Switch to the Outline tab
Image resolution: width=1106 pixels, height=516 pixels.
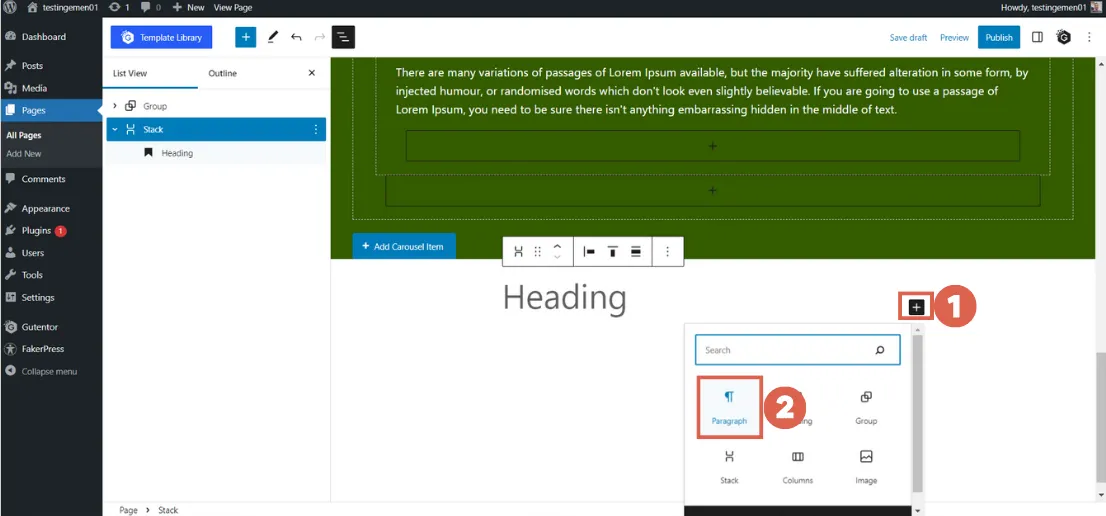click(x=223, y=73)
